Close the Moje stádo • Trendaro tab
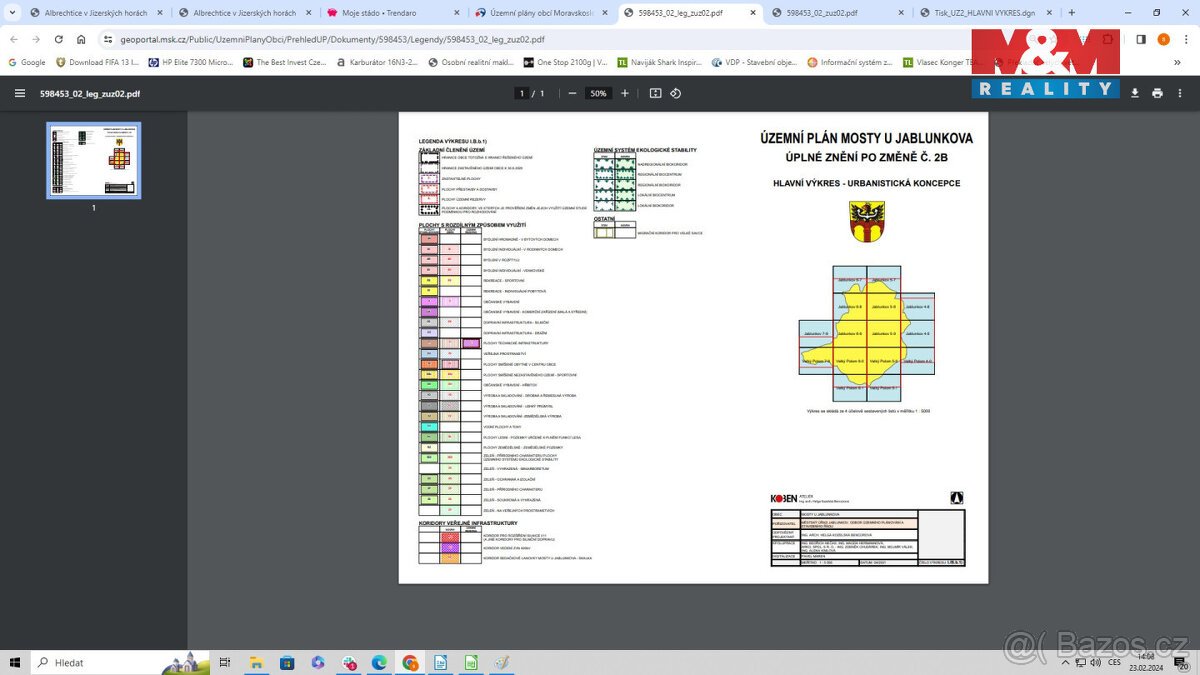The image size is (1200, 675). tap(455, 13)
